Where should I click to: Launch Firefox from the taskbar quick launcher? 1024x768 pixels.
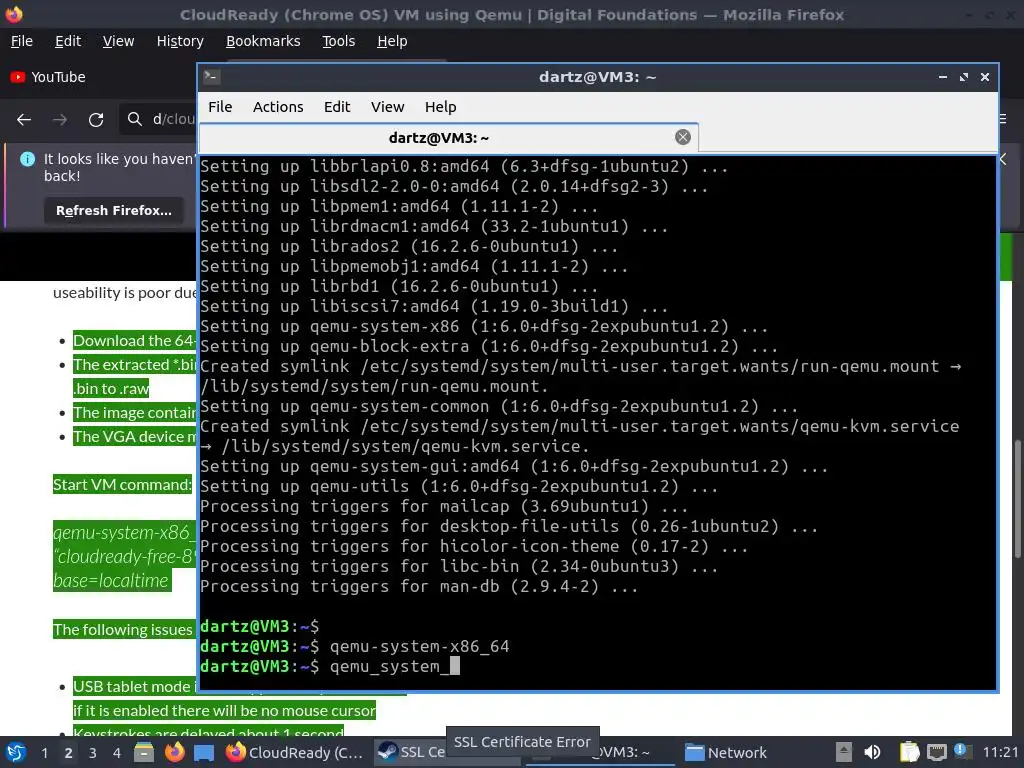coord(174,752)
